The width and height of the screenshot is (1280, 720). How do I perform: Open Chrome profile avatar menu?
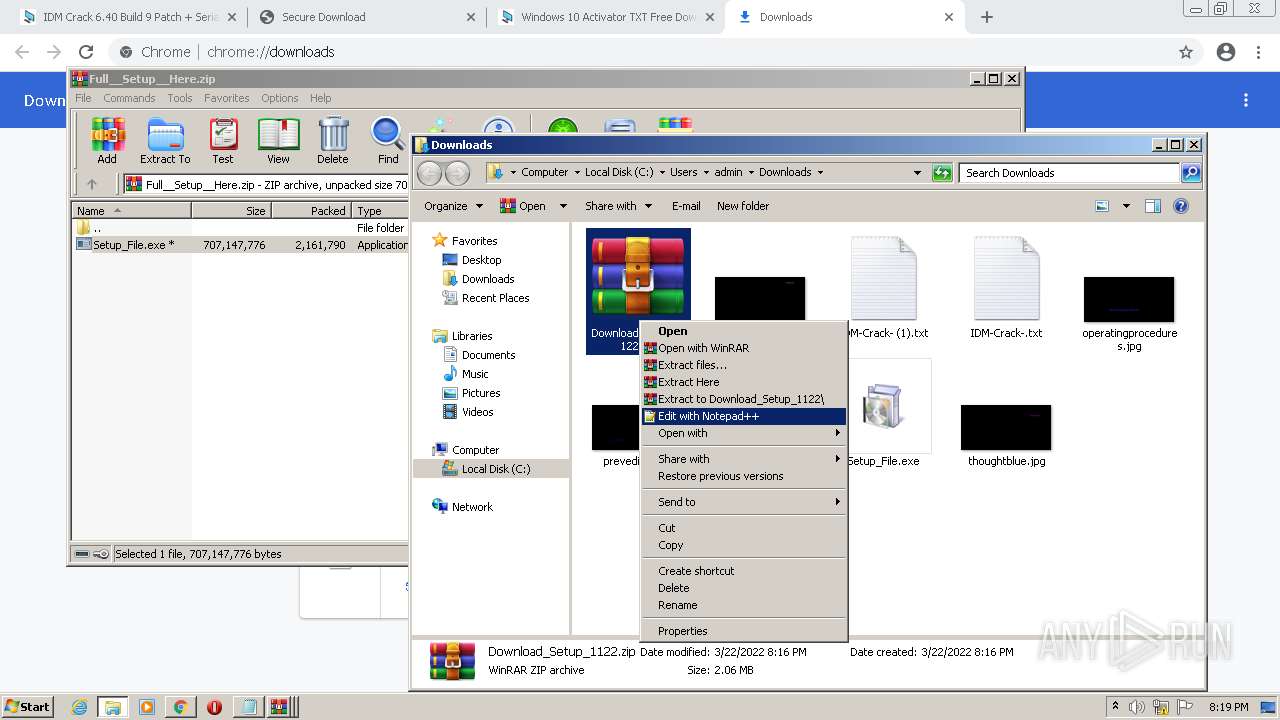point(1226,52)
